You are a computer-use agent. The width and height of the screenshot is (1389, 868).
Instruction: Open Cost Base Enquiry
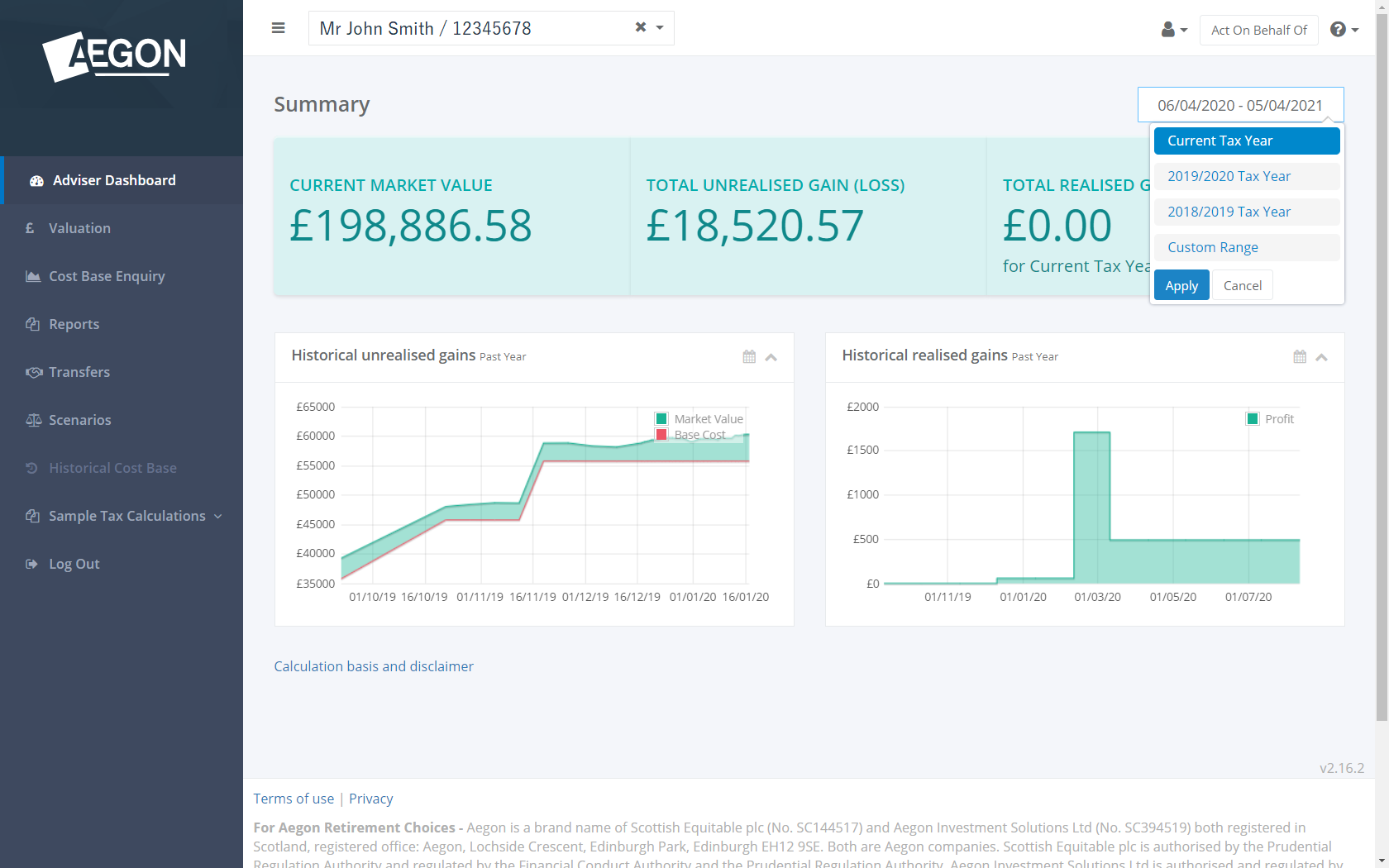122,276
